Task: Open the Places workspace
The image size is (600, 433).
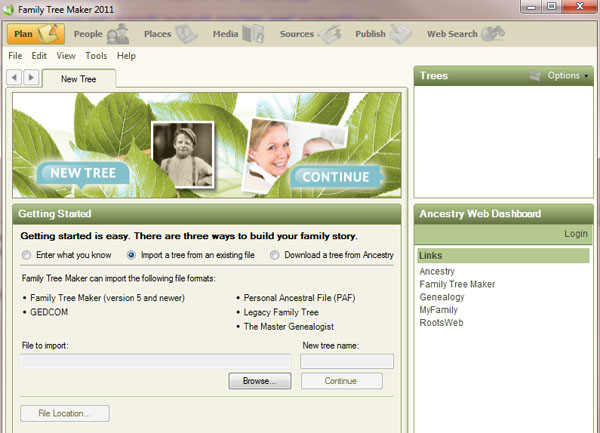Action: tap(170, 34)
